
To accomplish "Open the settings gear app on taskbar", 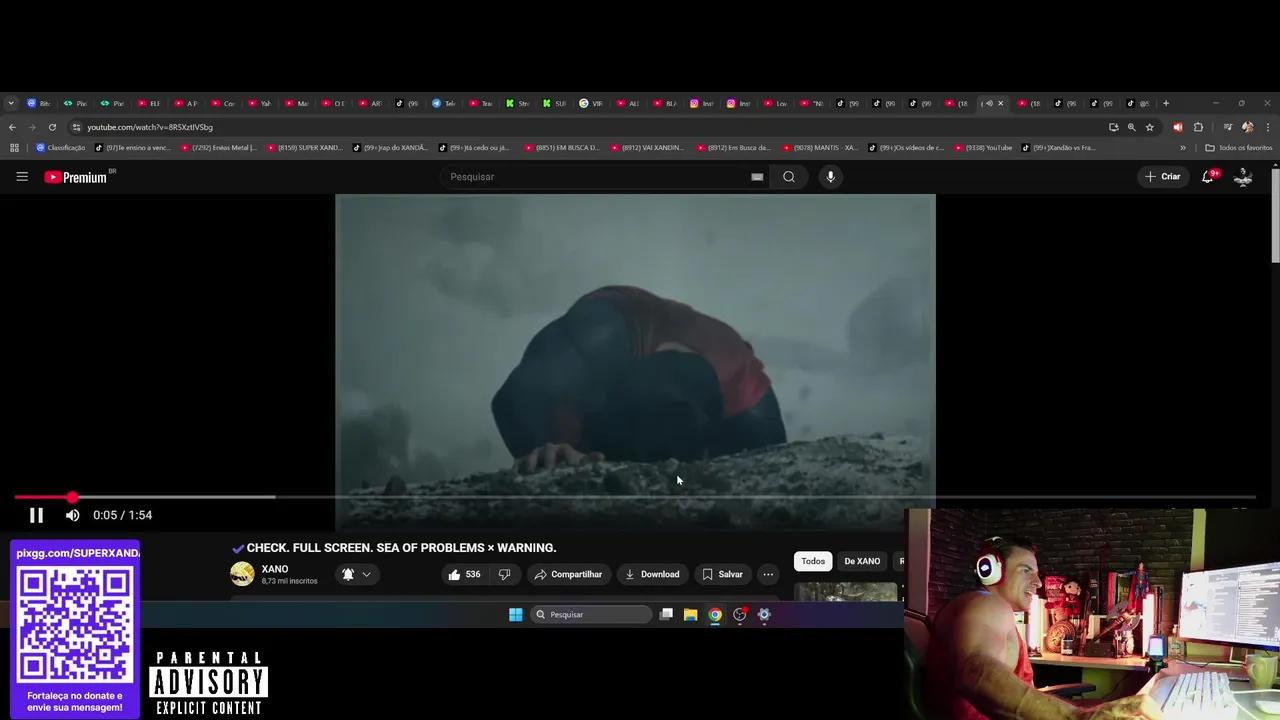I will coord(764,614).
